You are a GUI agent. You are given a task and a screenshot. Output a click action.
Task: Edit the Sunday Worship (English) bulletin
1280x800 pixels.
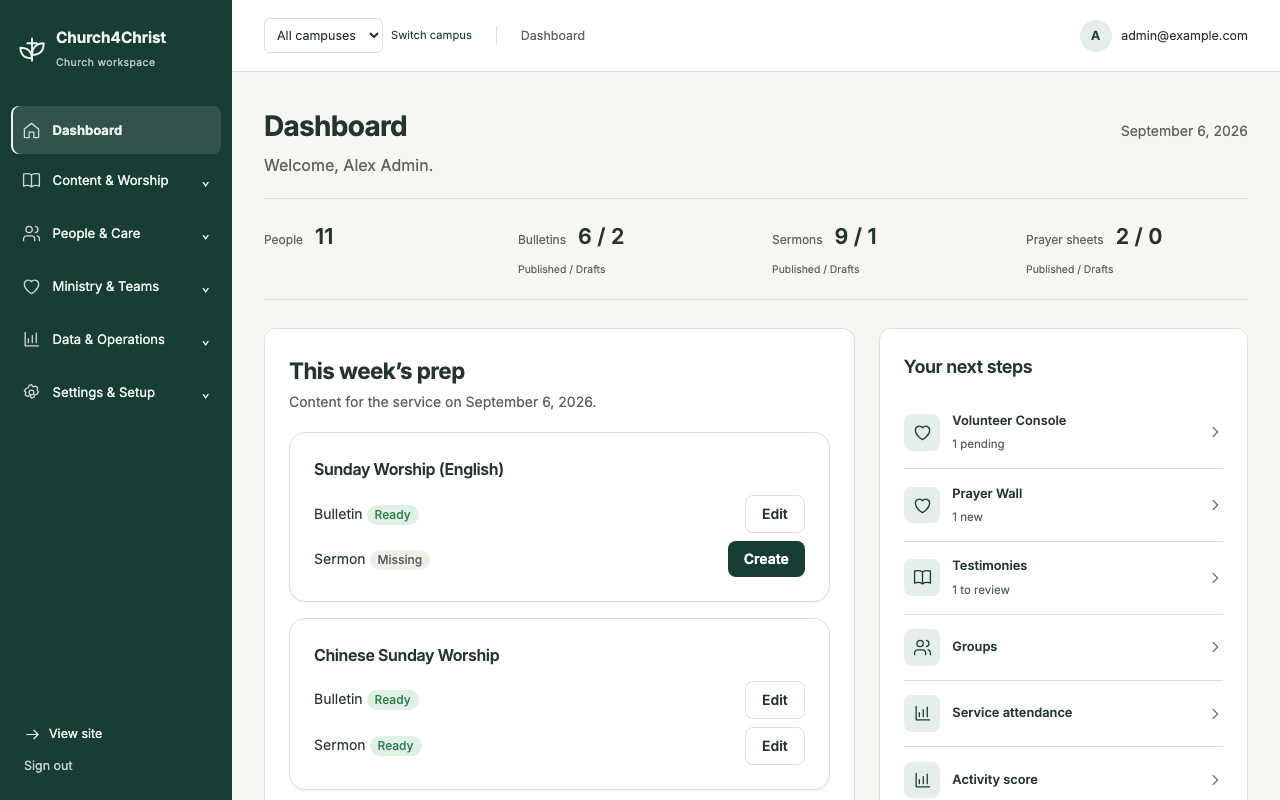point(775,514)
